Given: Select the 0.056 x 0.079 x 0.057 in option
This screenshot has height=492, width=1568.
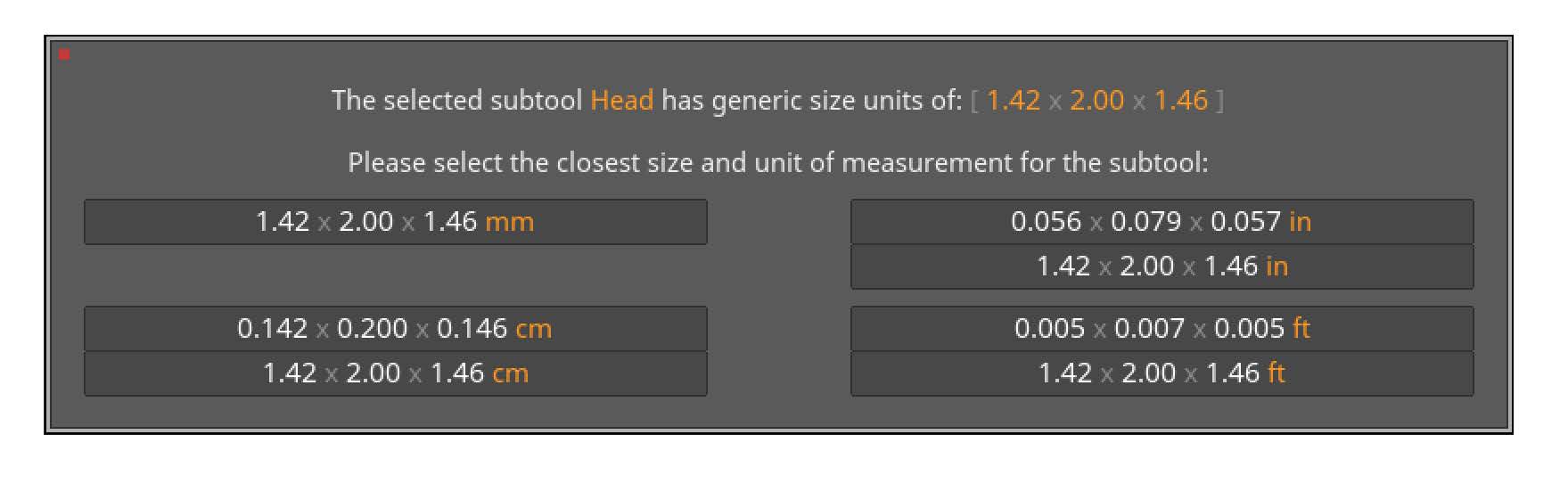Looking at the screenshot, I should coord(1161,222).
